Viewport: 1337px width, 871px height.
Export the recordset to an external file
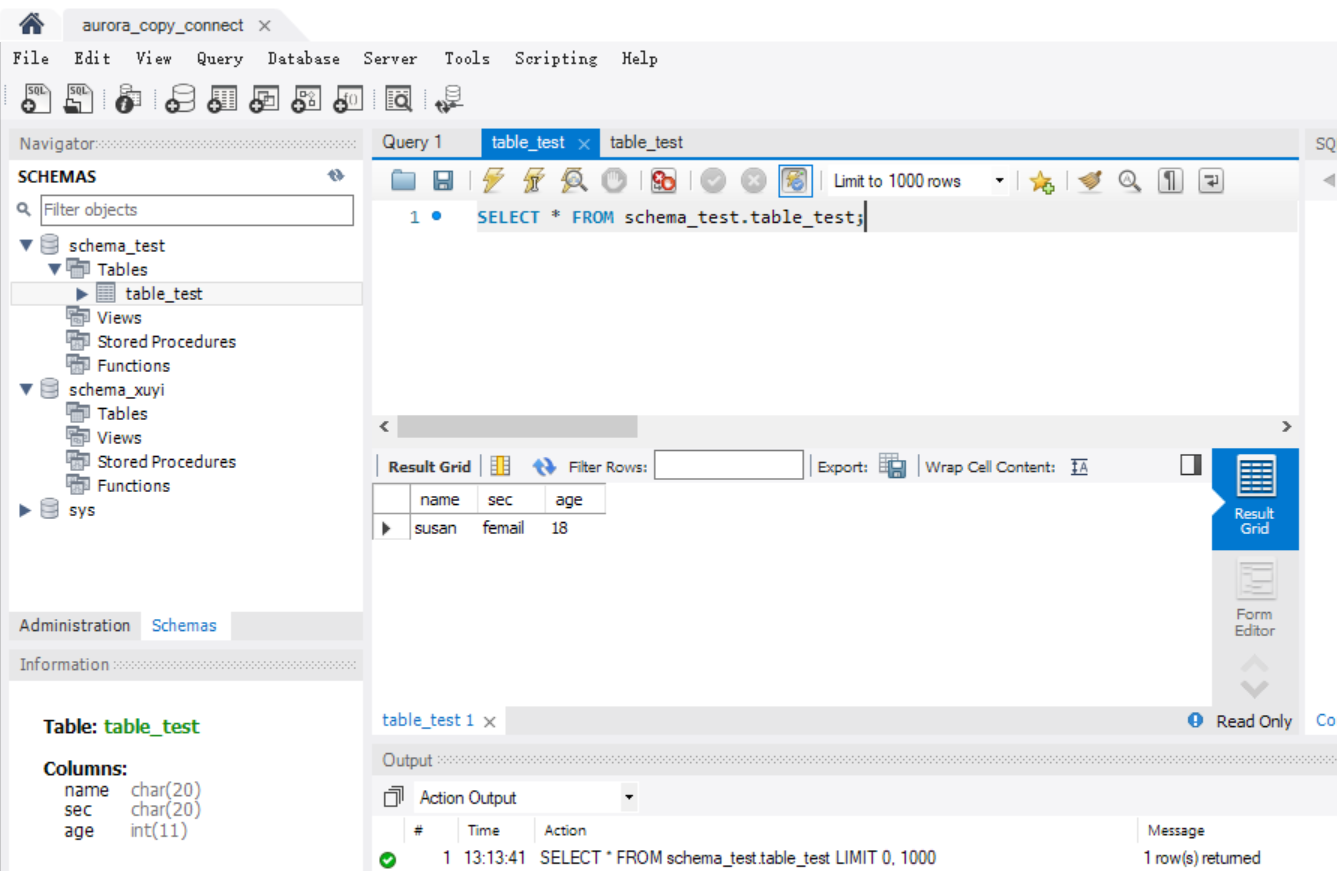893,466
